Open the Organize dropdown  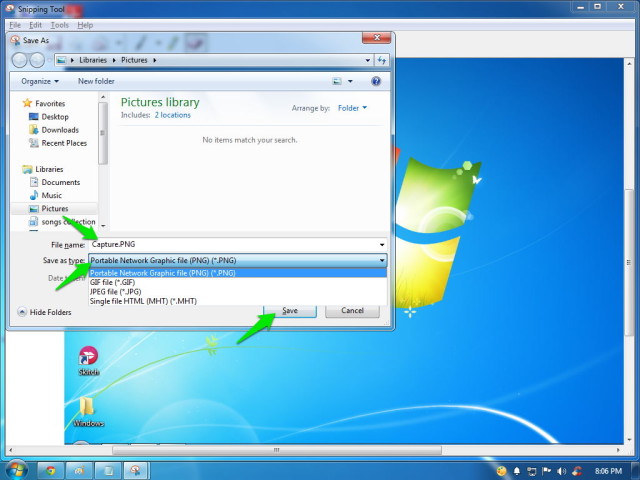pyautogui.click(x=40, y=81)
